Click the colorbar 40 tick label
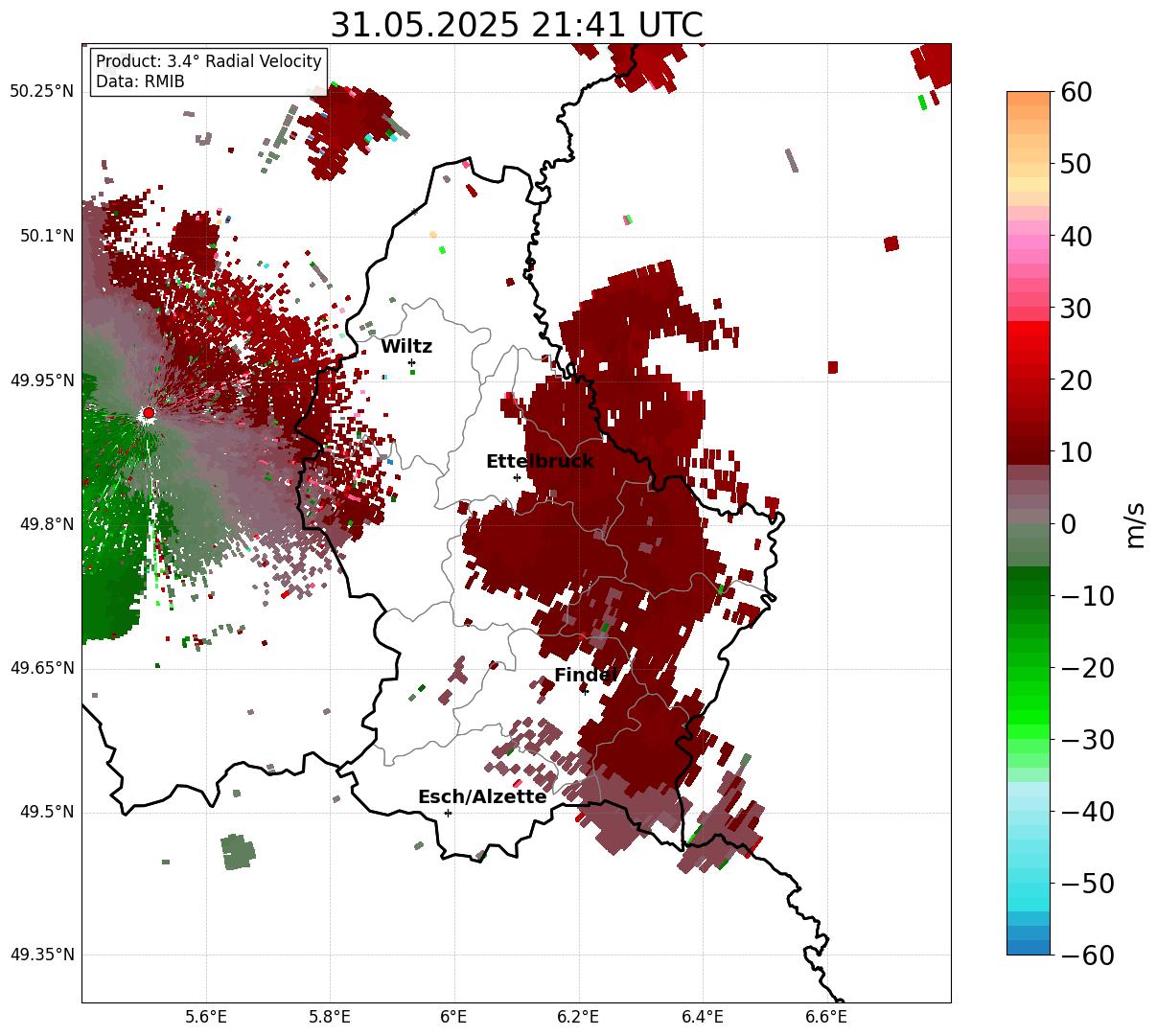Viewport: 1157px width, 1036px height. [x=1077, y=236]
